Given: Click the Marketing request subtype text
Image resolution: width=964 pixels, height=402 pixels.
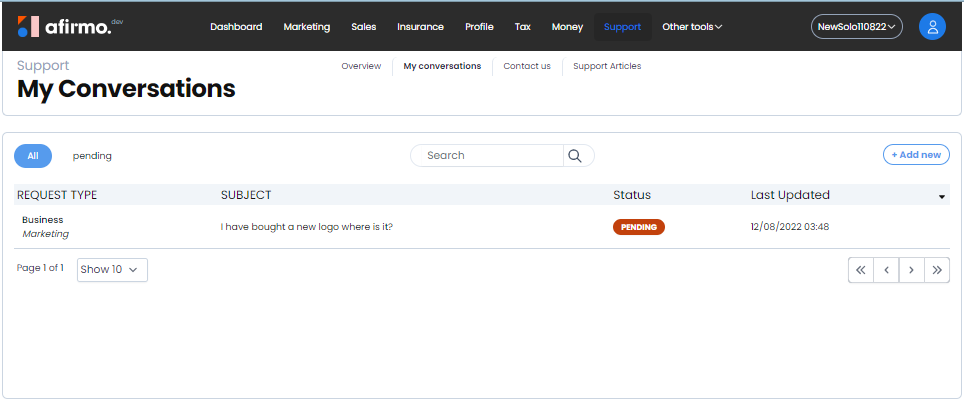Looking at the screenshot, I should (45, 234).
